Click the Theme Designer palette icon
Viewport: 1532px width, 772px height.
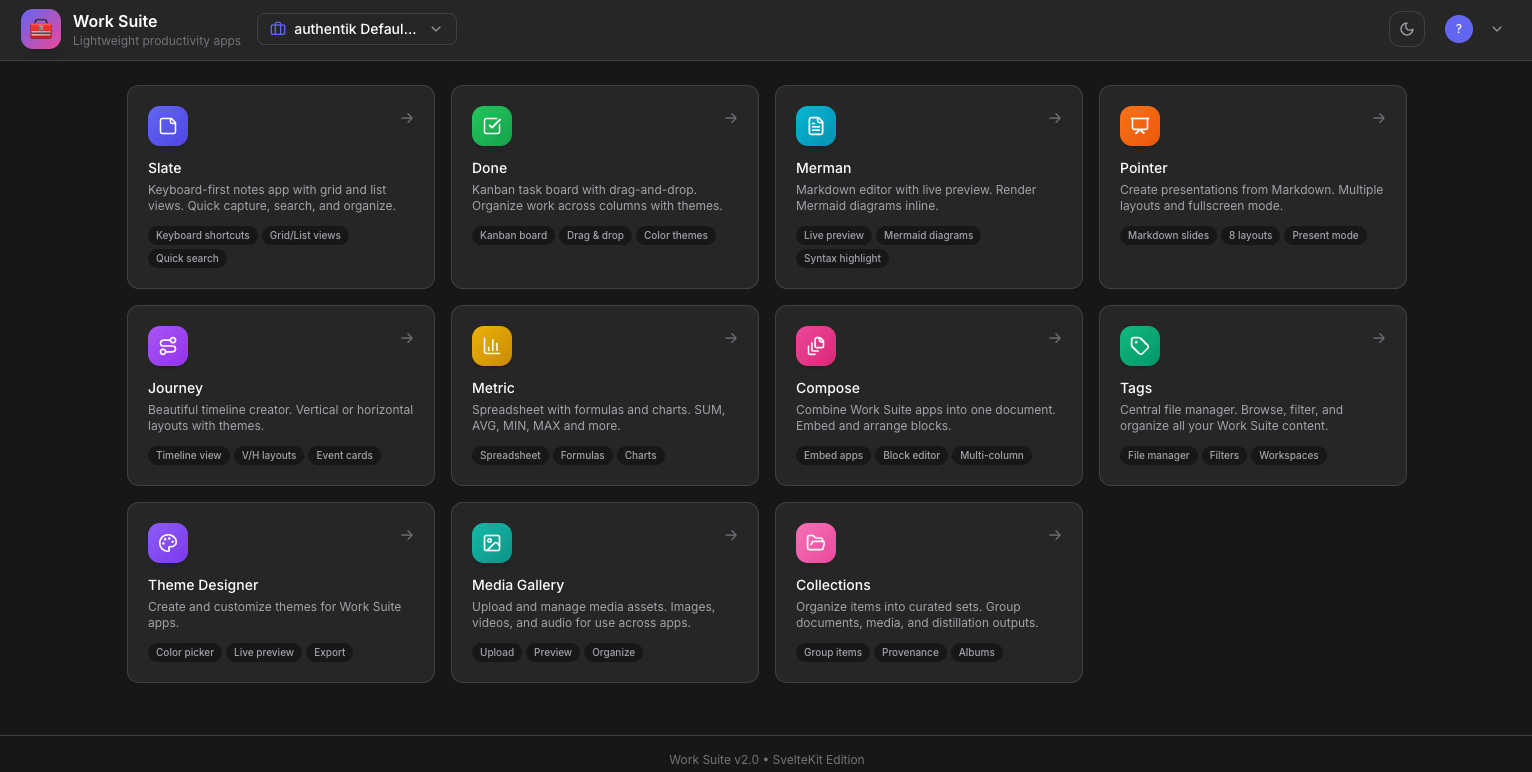168,543
